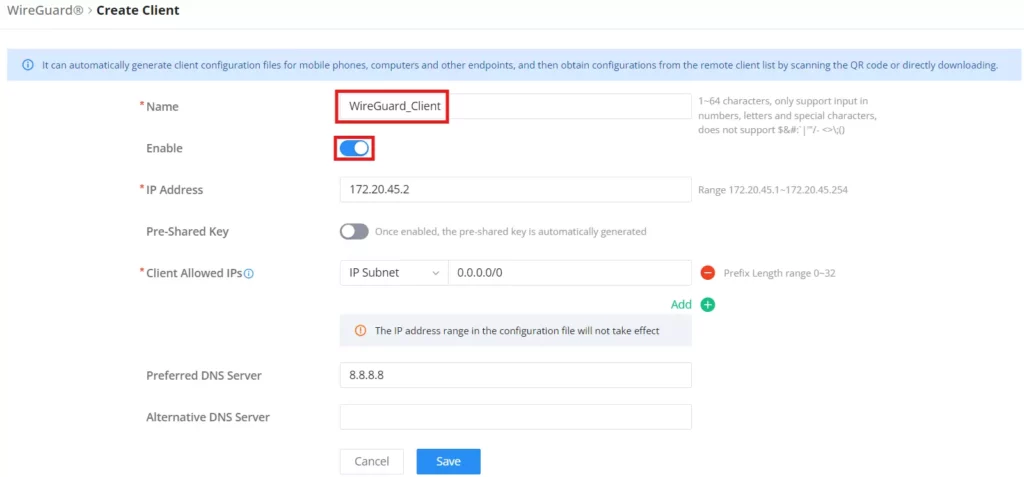Click the Save button

click(x=449, y=461)
